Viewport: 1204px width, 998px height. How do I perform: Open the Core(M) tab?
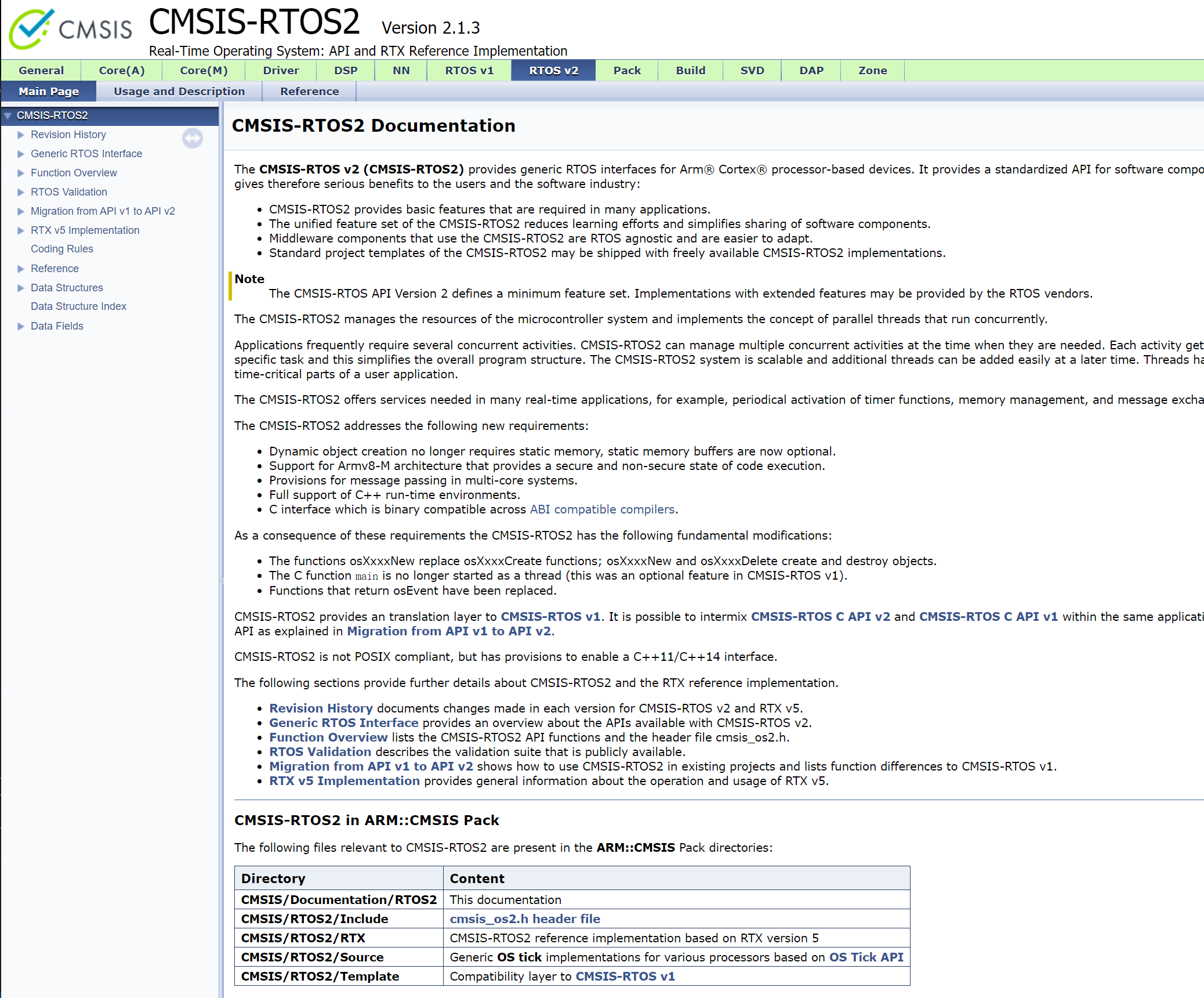tap(204, 70)
